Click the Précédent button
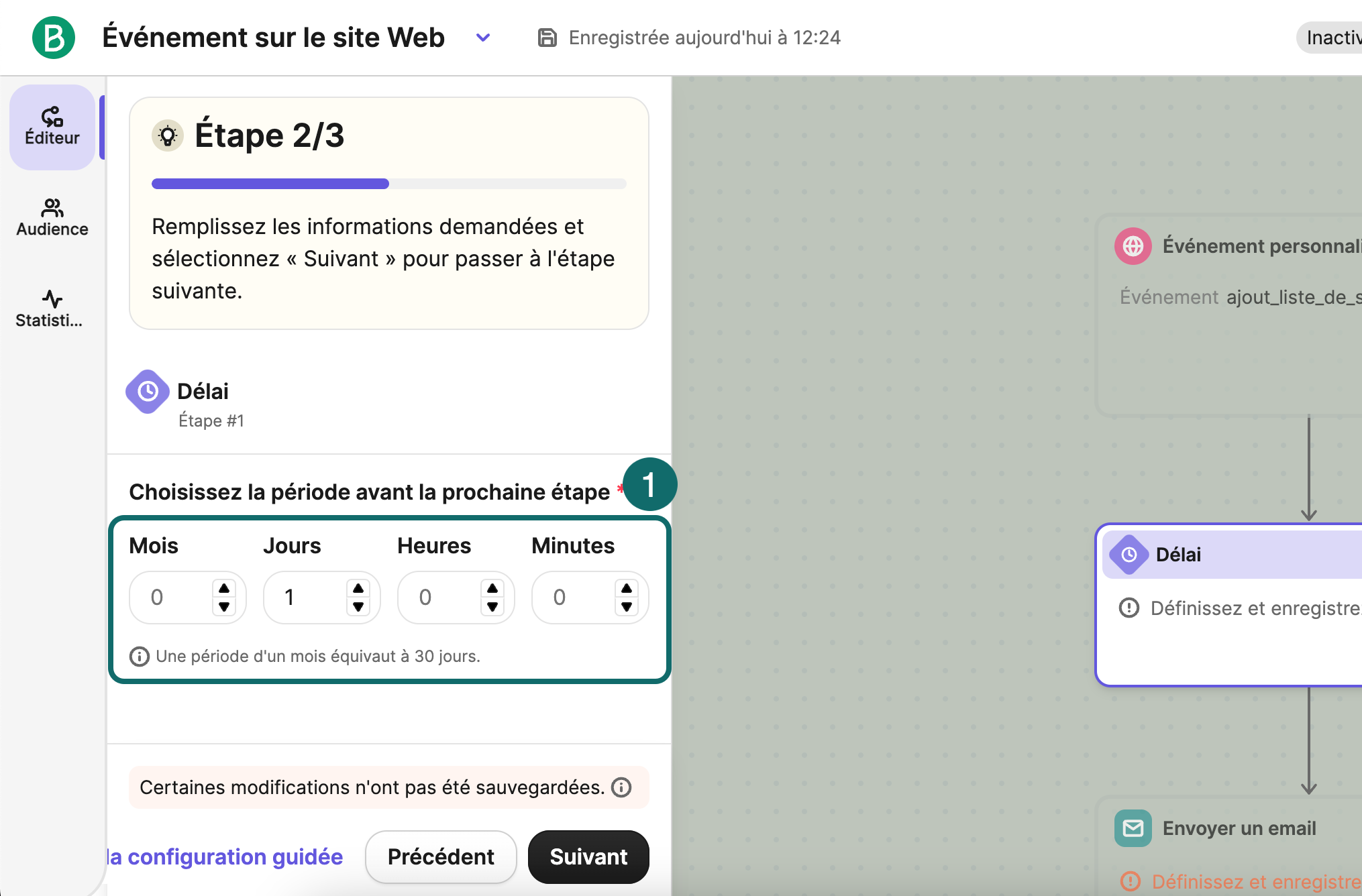This screenshot has height=896, width=1362. (x=441, y=857)
